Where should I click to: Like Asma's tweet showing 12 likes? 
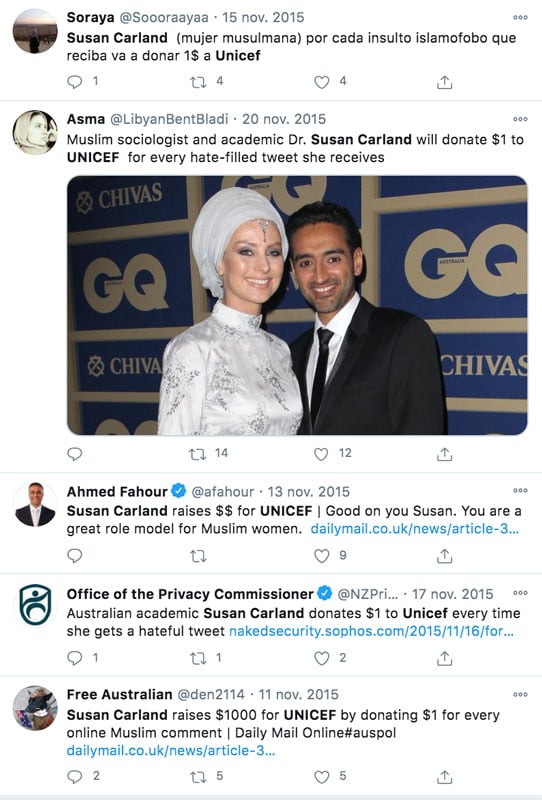coord(321,454)
